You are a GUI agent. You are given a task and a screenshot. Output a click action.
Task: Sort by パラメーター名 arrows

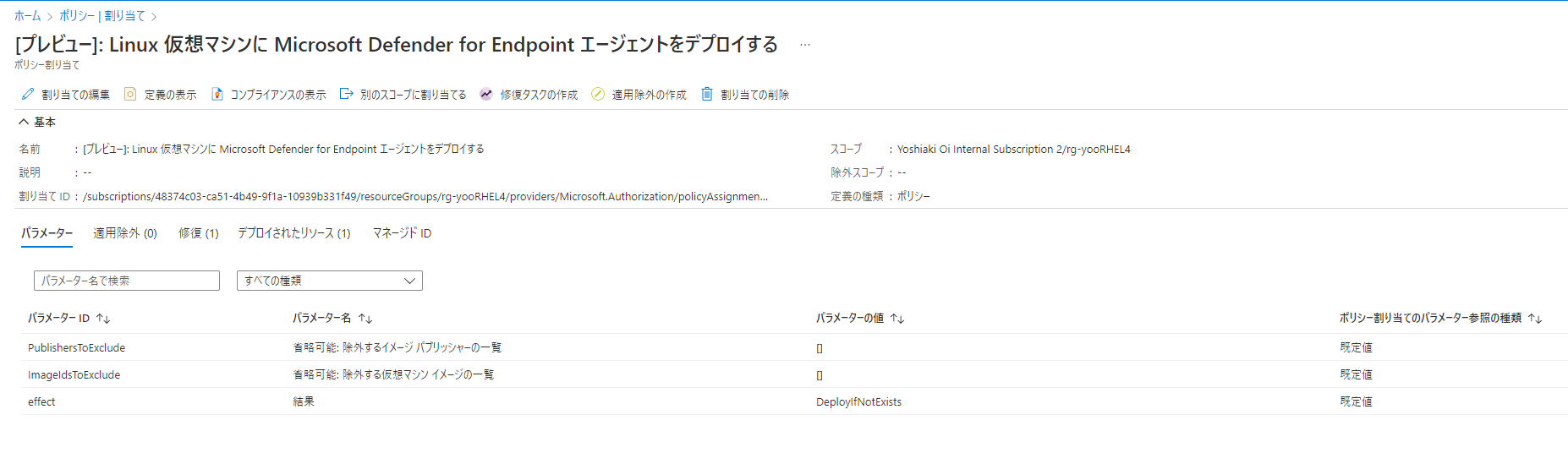pyautogui.click(x=365, y=319)
